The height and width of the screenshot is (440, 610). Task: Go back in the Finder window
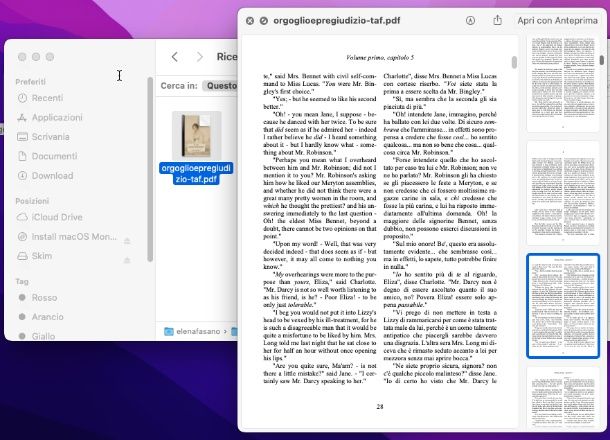[x=175, y=57]
